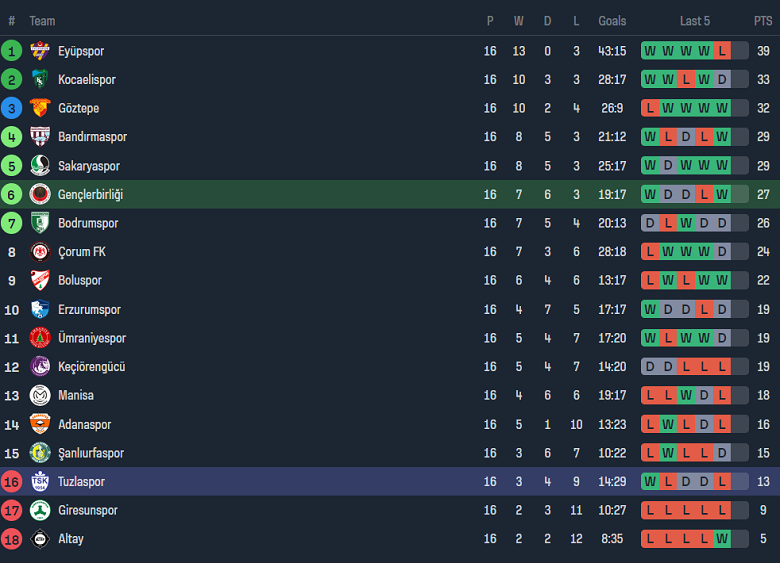Screen dimensions: 780x563
Task: Open the Çorum FK team link
Action: tap(81, 252)
